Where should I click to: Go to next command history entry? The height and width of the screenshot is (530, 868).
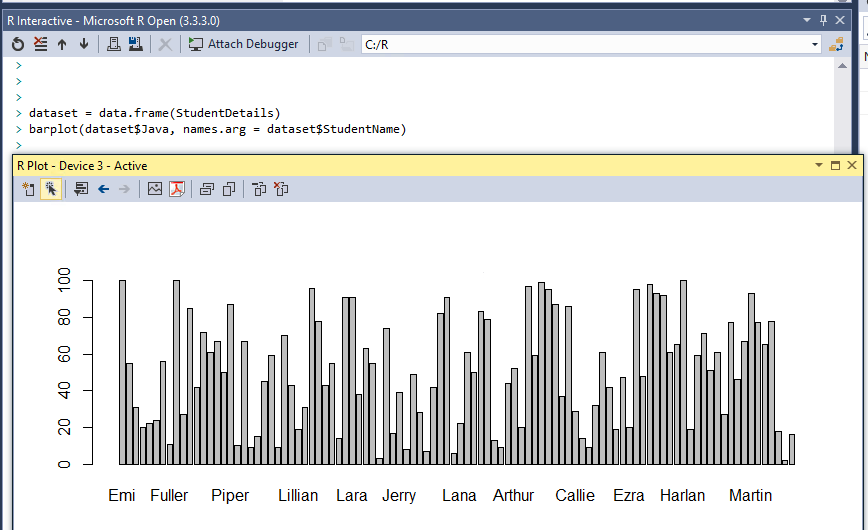point(84,44)
